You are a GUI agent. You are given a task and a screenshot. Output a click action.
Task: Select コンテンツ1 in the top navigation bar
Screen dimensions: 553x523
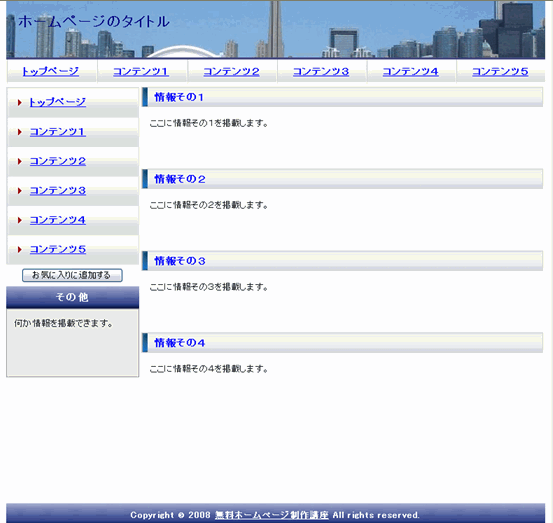click(x=141, y=72)
